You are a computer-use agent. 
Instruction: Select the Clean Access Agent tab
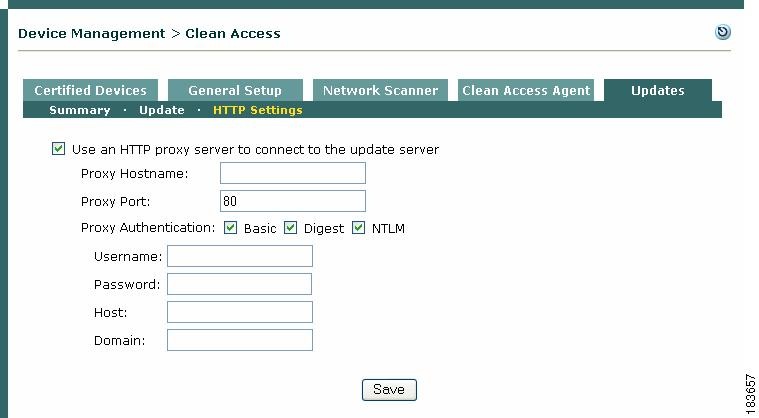526,90
